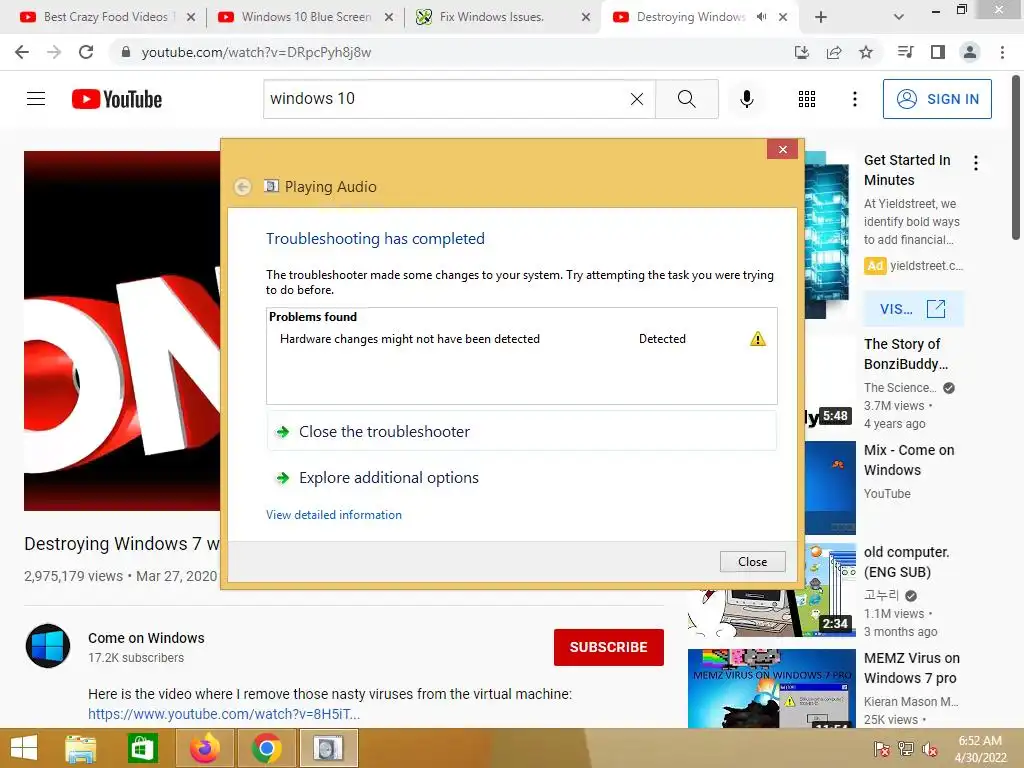Click the warning icon for hardware changes

(x=758, y=339)
